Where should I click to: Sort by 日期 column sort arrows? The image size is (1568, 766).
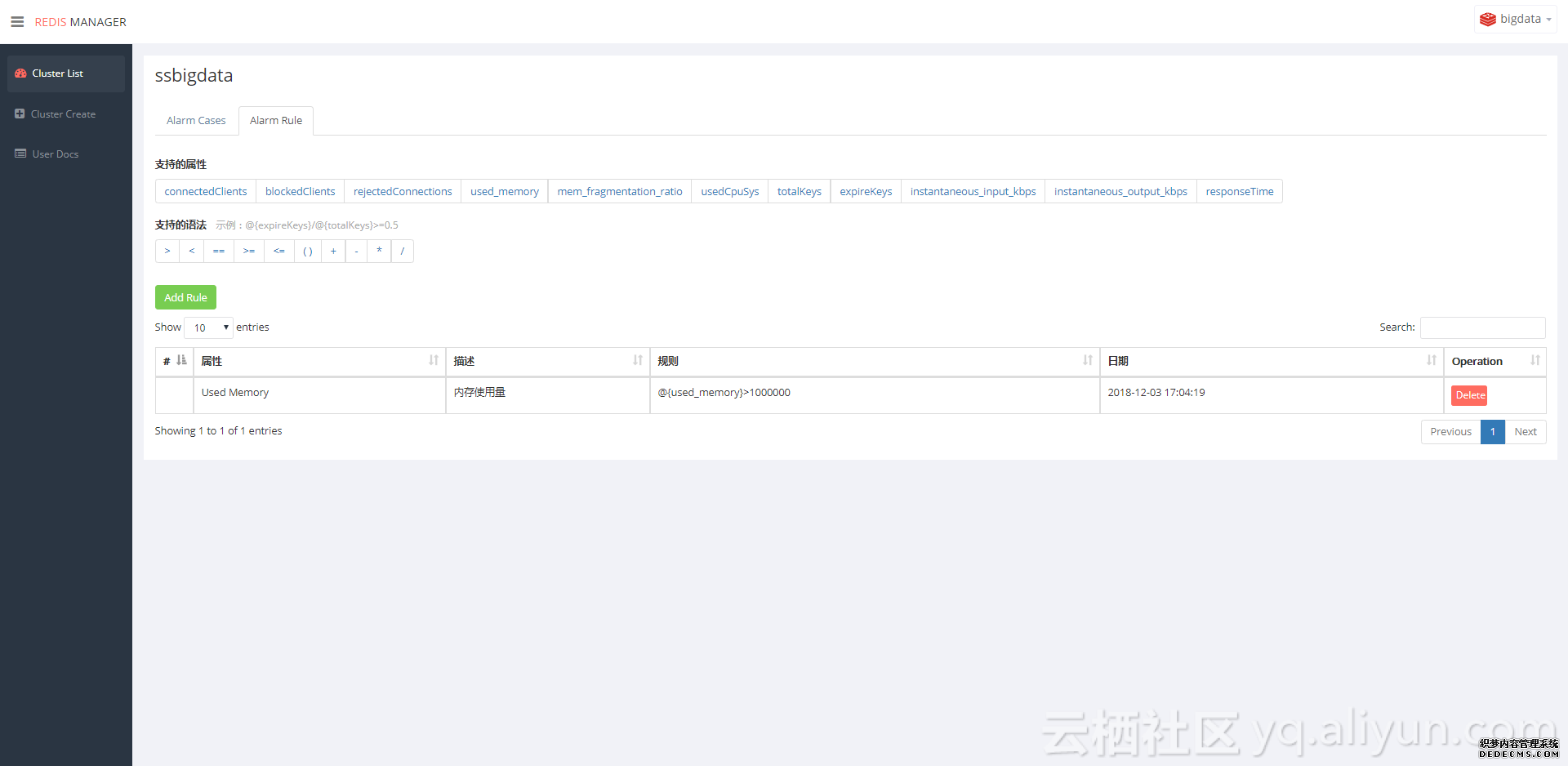point(1431,360)
